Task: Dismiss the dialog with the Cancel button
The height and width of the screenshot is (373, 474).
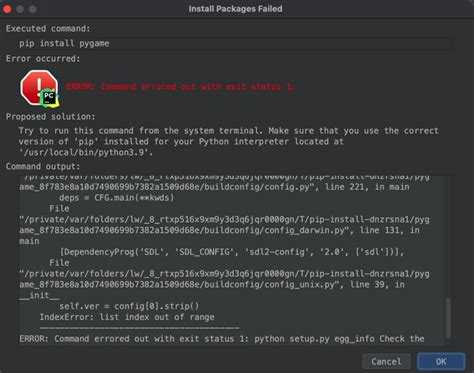Action: [386, 362]
